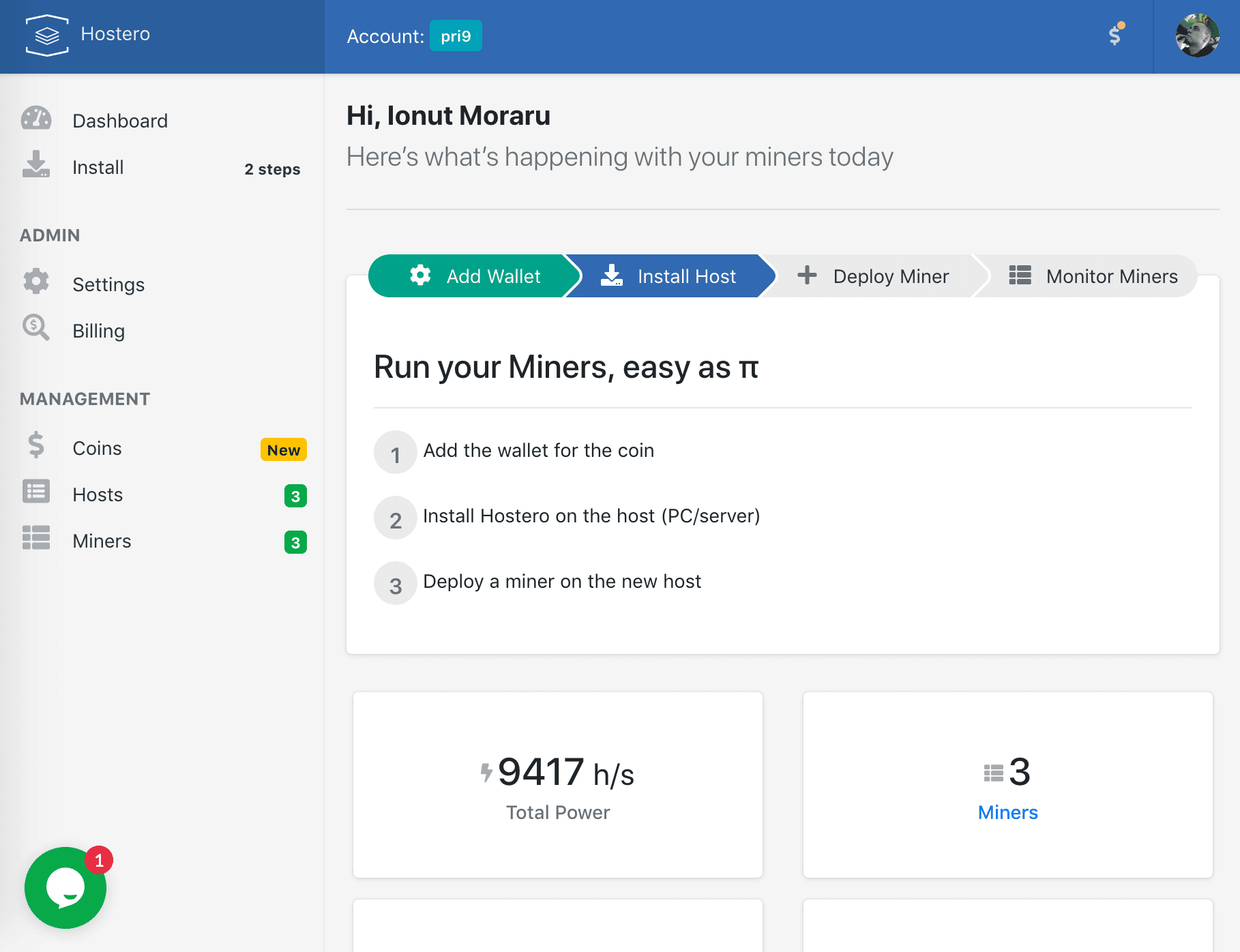Screen dimensions: 1240x952
Task: Click the Coins dollar icon in sidebar
Action: (x=36, y=445)
